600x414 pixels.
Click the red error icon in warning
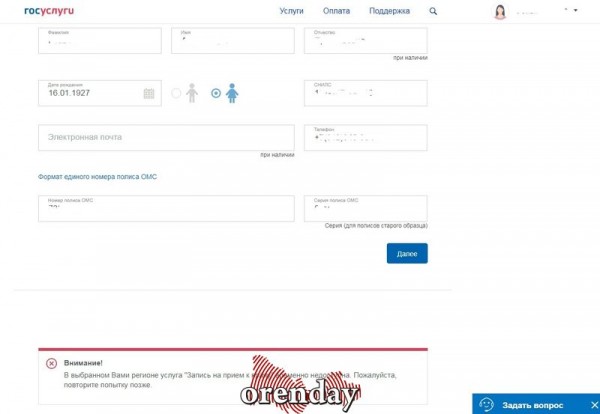coord(51,363)
